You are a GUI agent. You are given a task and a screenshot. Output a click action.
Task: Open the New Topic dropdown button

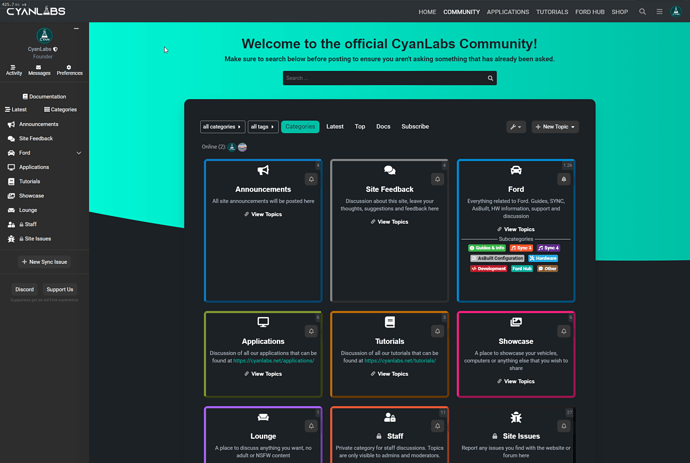click(x=555, y=127)
